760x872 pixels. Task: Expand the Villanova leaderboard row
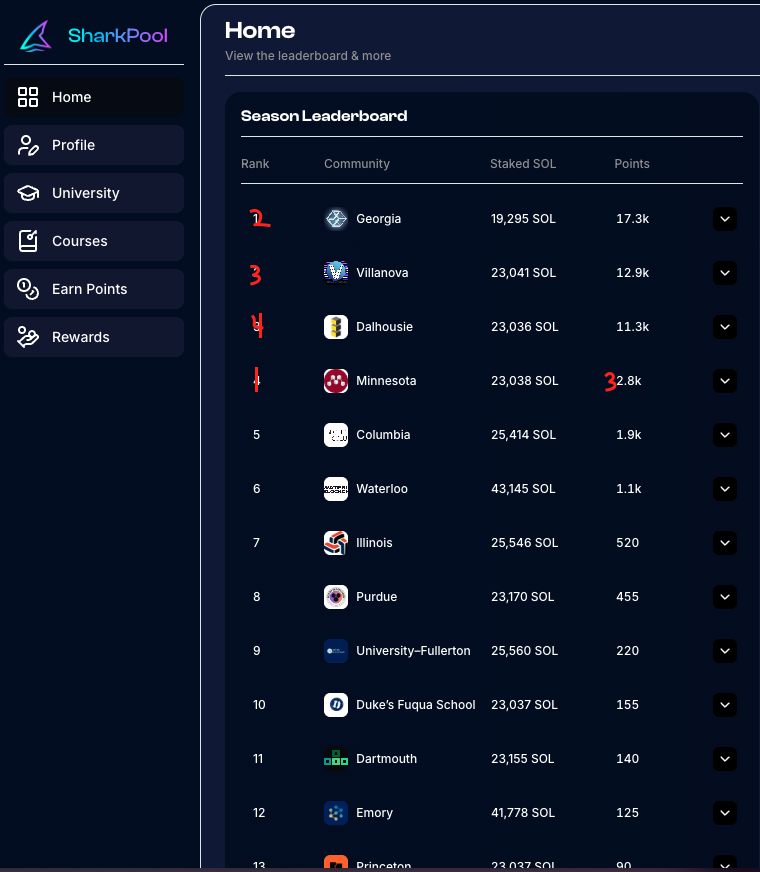(x=725, y=272)
